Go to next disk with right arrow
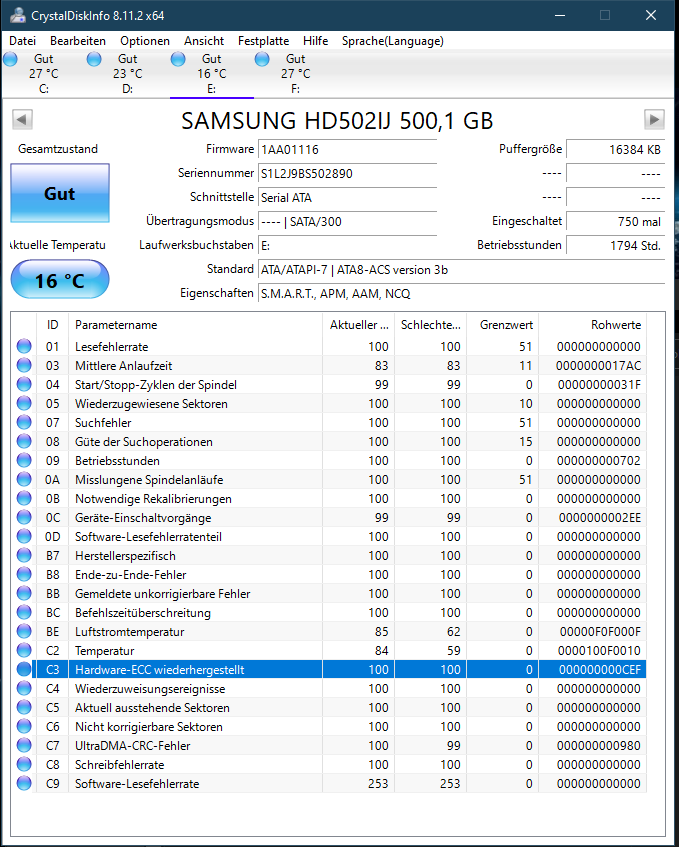The height and width of the screenshot is (847, 679). (x=654, y=119)
